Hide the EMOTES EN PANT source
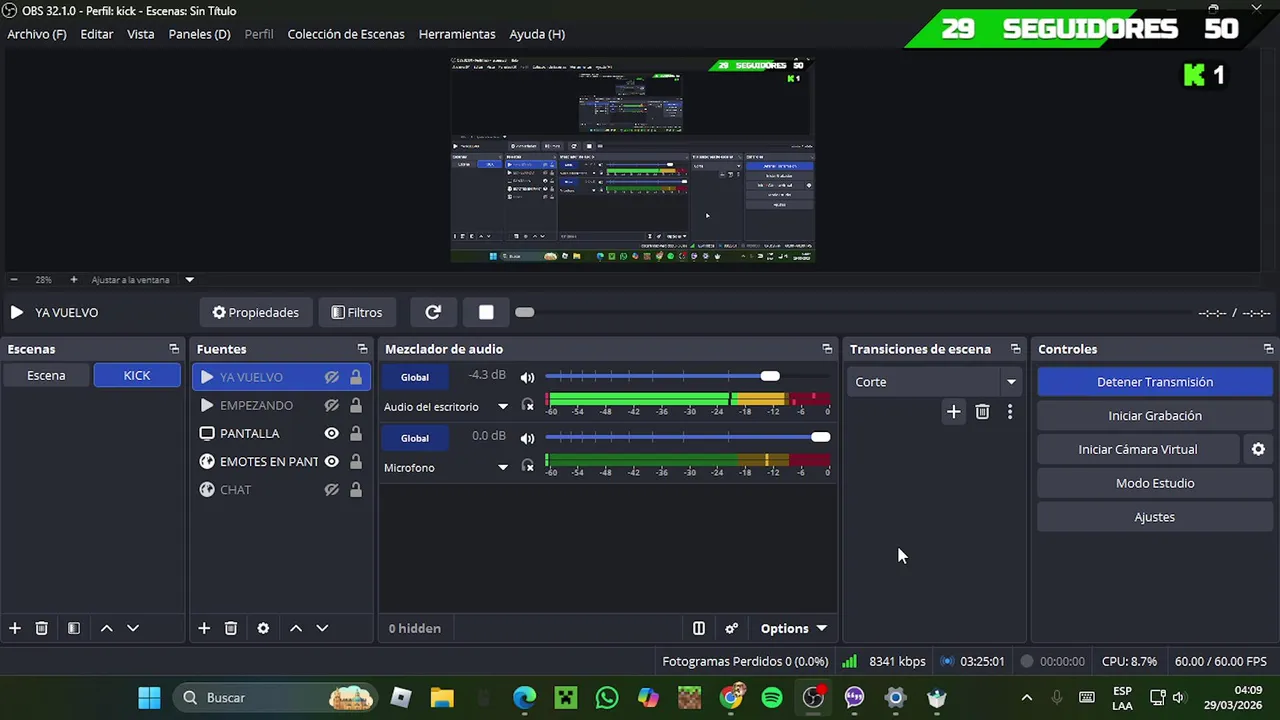This screenshot has height=720, width=1280. [331, 461]
